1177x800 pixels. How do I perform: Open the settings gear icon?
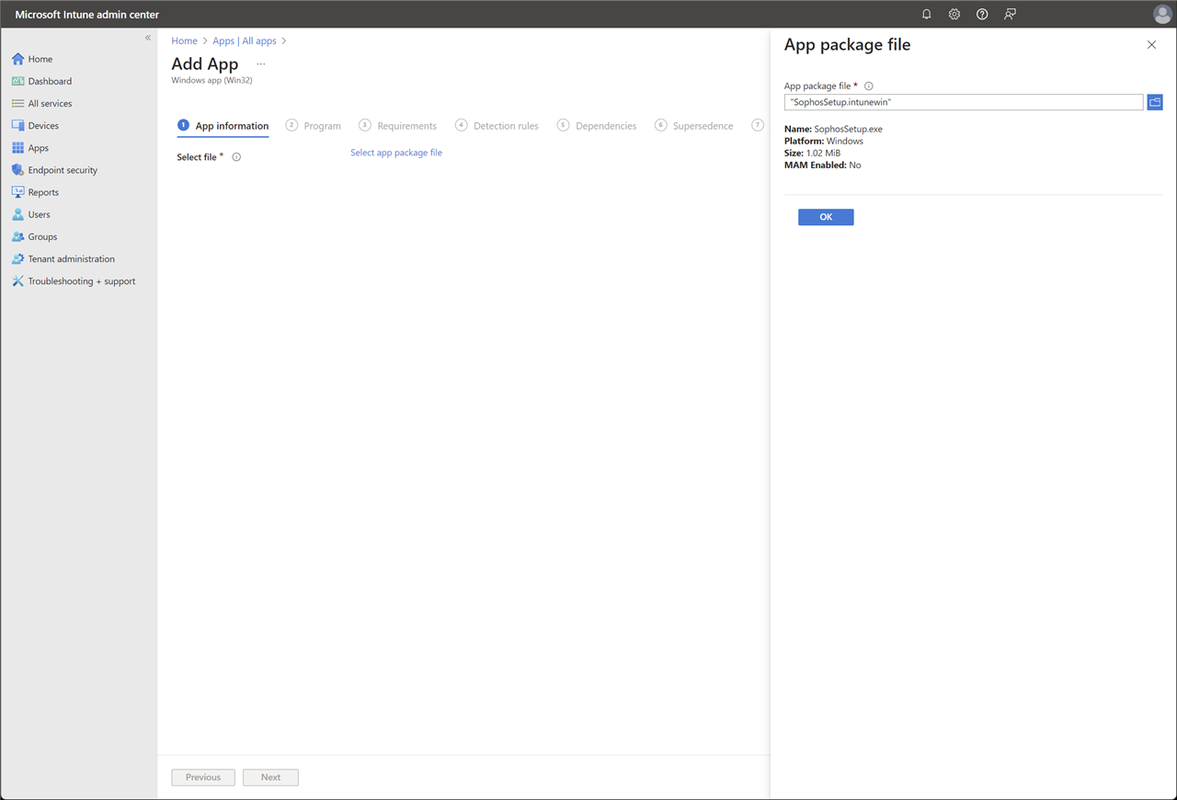pyautogui.click(x=954, y=14)
